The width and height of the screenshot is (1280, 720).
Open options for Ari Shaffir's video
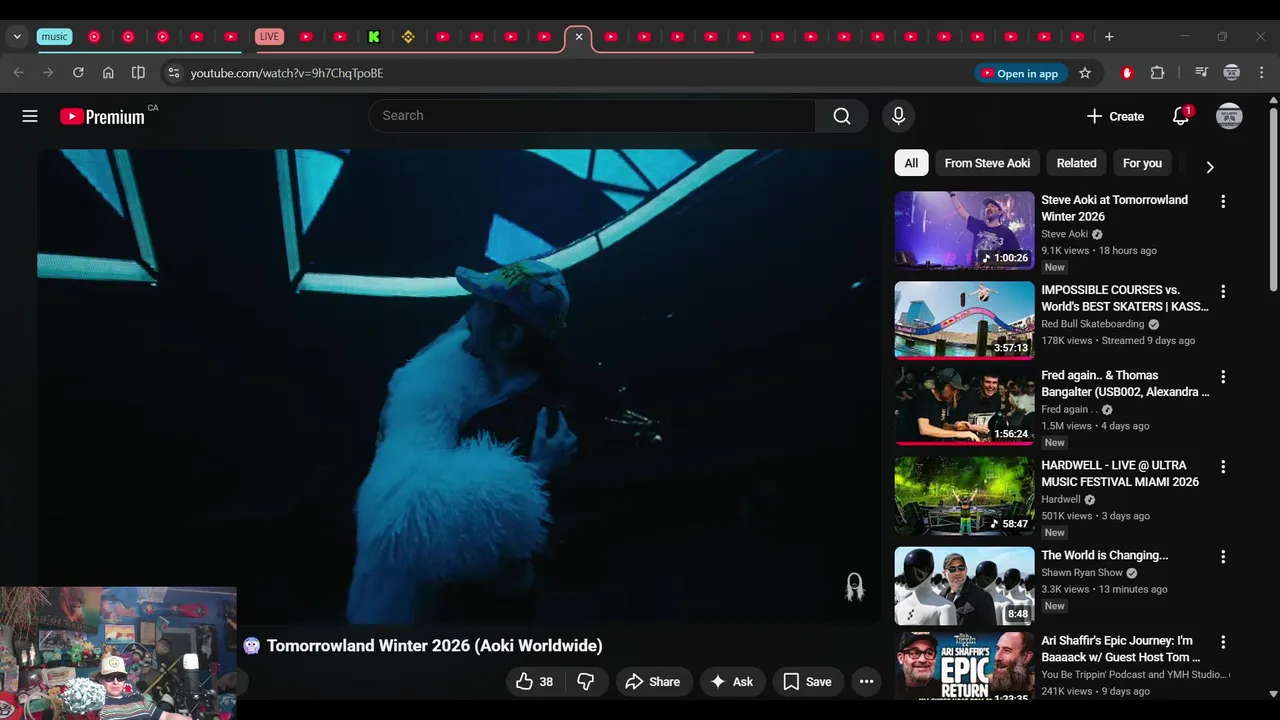coord(1222,642)
